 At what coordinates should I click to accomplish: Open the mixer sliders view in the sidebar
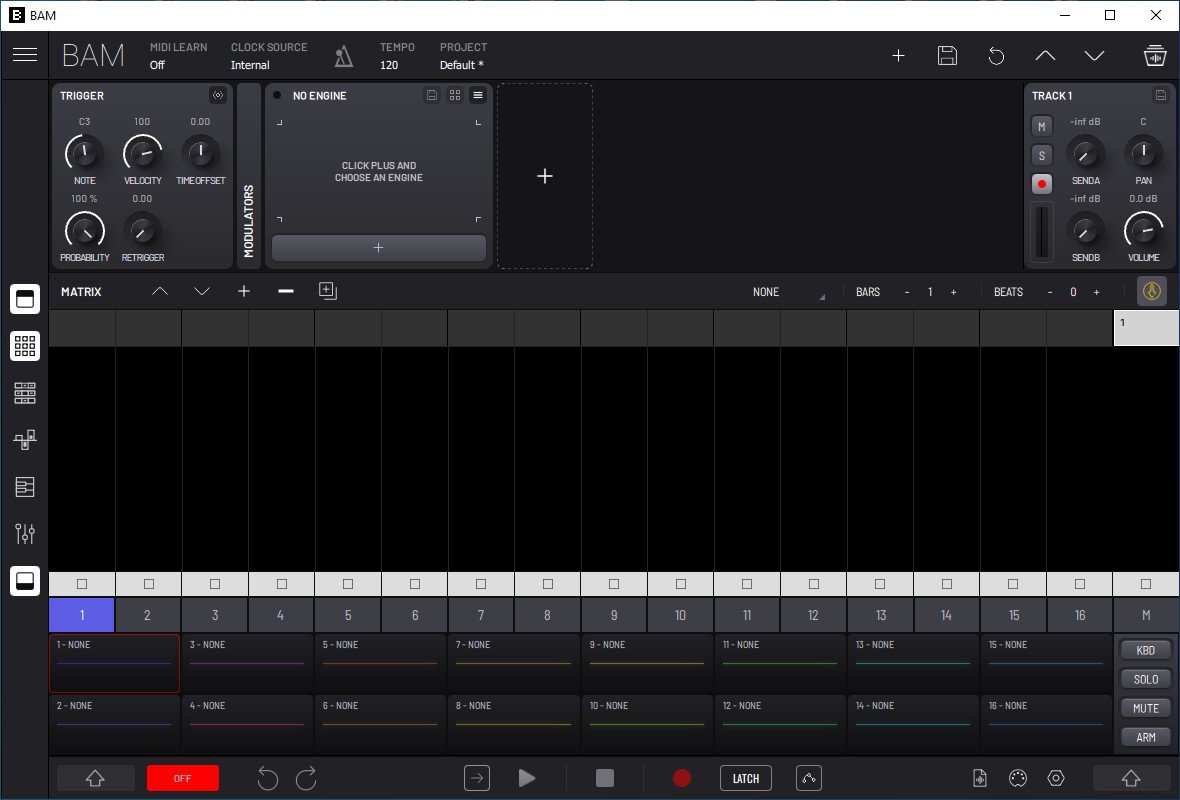pos(25,534)
